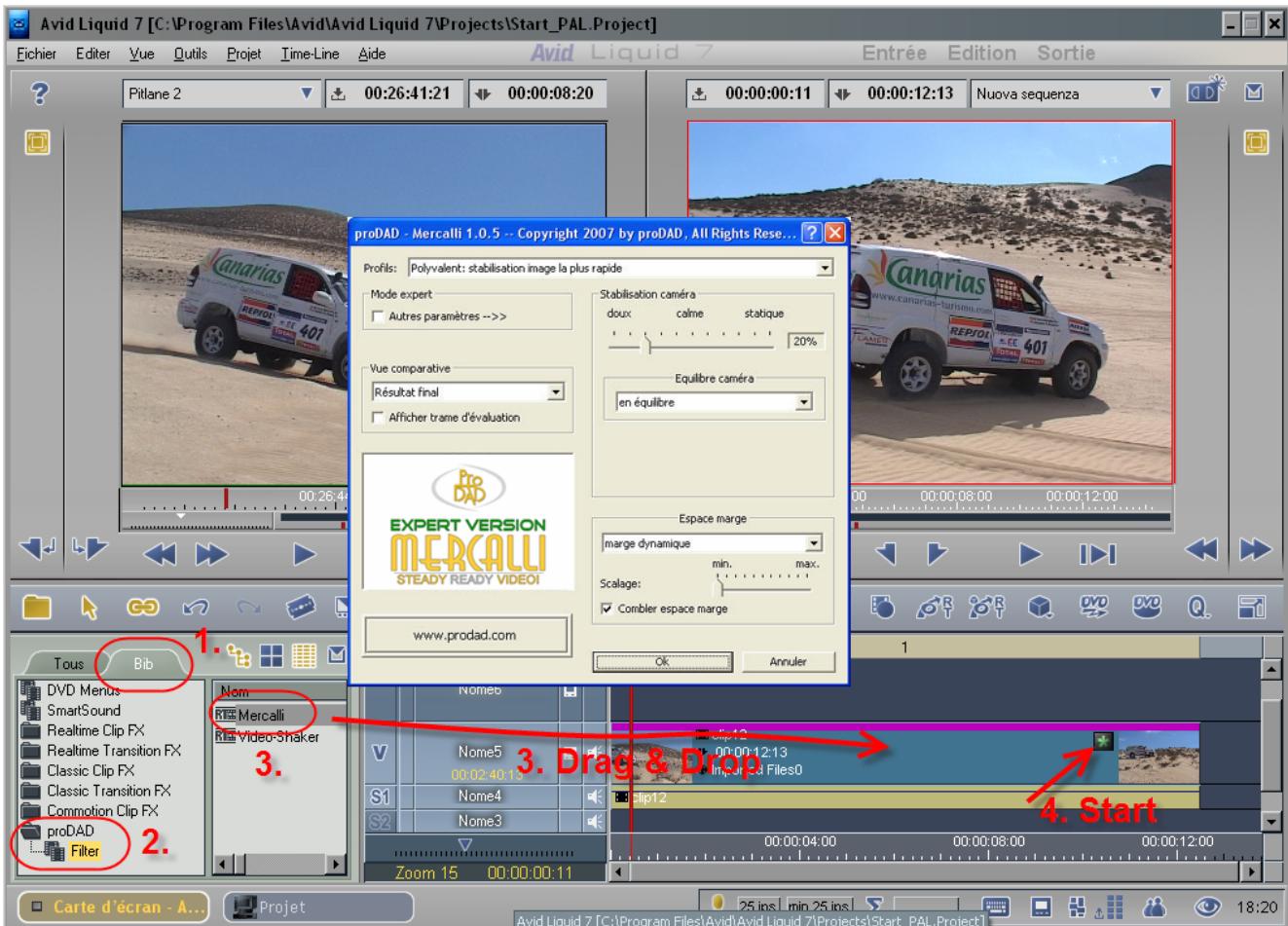Open the project folder icon in the toolbar
The height and width of the screenshot is (926, 1288).
pyautogui.click(x=37, y=607)
